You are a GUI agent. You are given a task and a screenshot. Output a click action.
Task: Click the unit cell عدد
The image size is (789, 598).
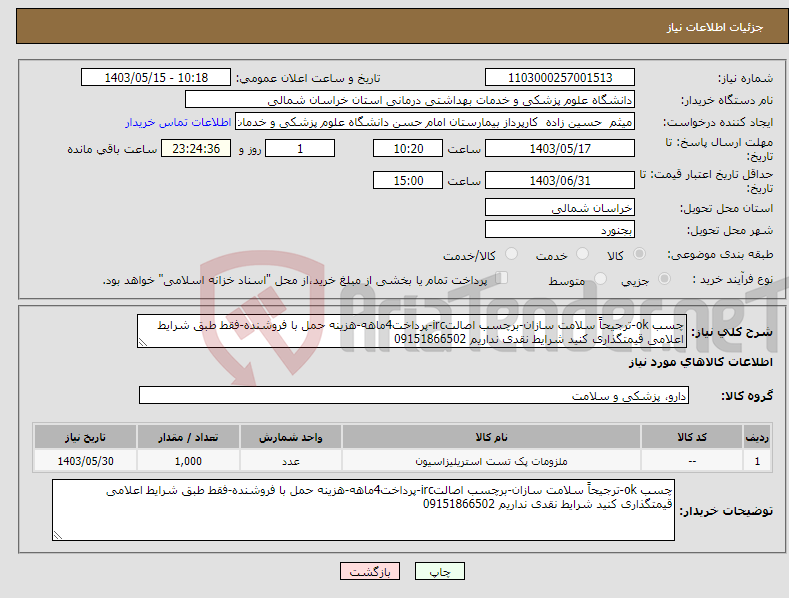(291, 461)
